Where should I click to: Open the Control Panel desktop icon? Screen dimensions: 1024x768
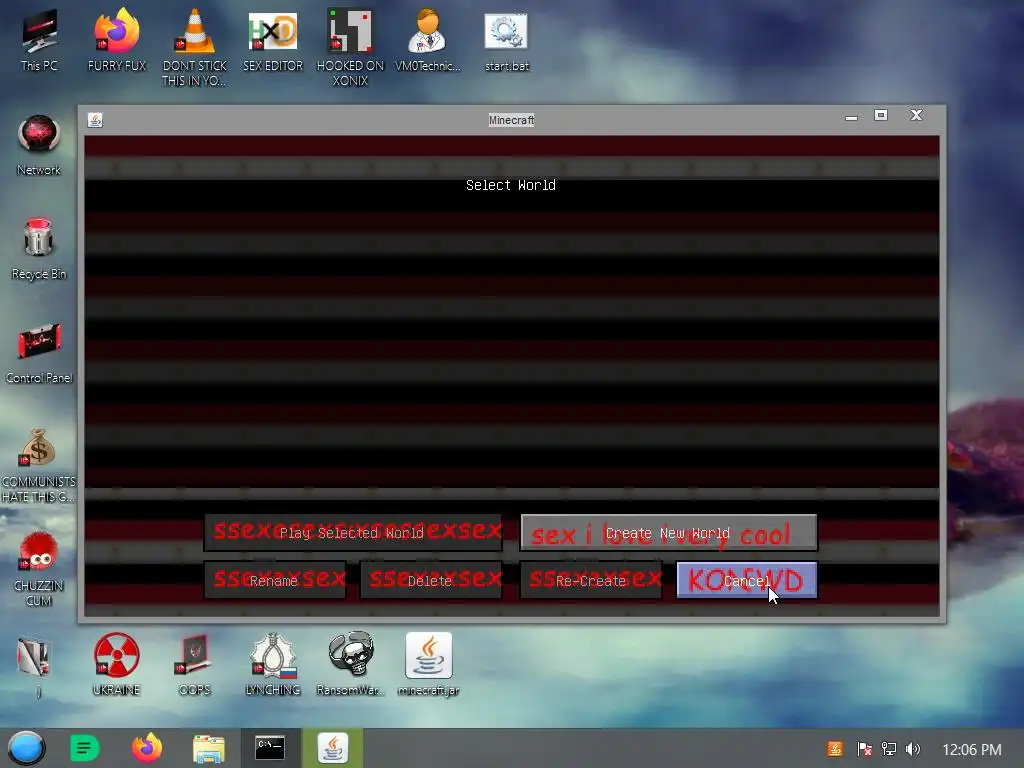(x=39, y=353)
